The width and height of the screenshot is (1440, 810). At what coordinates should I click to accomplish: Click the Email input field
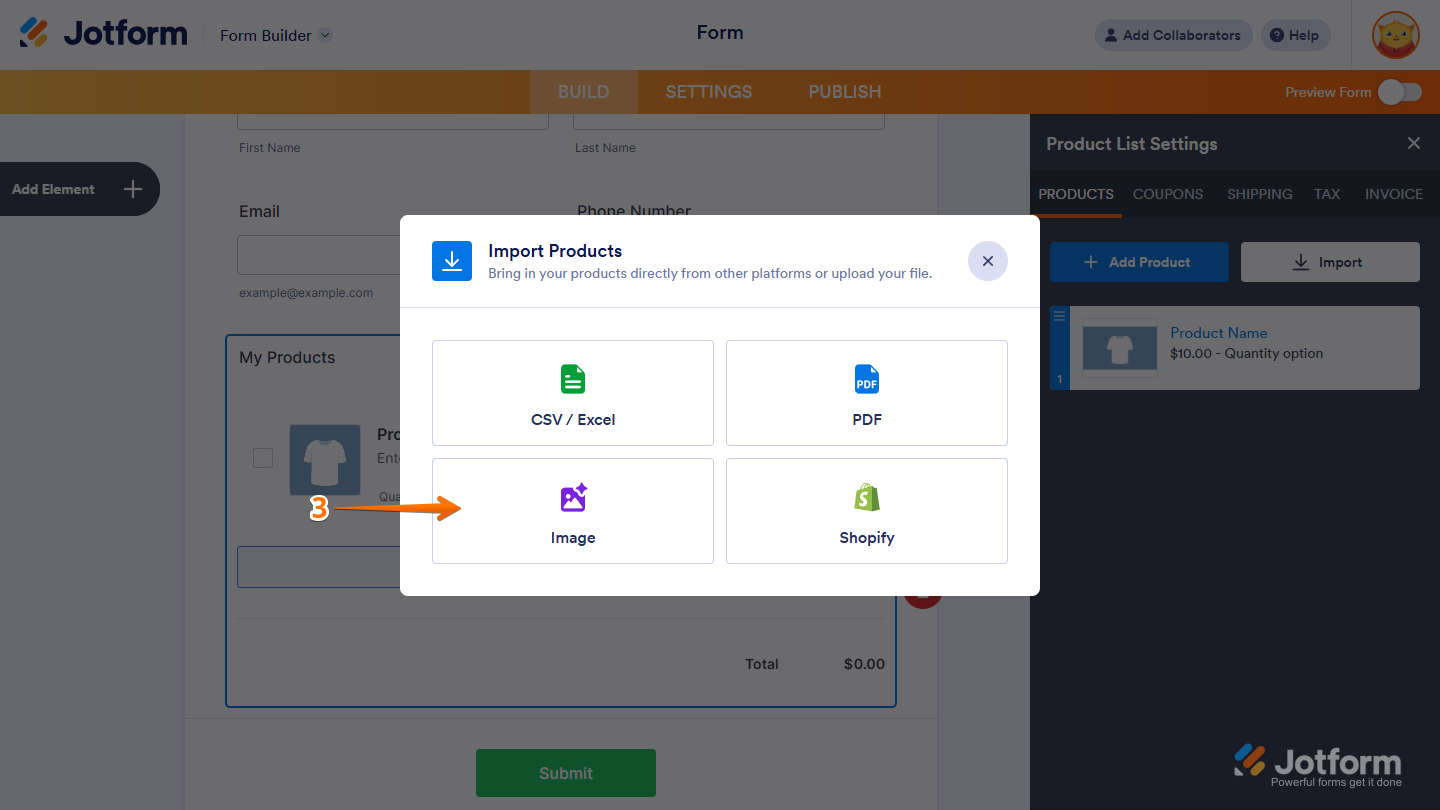coord(318,255)
